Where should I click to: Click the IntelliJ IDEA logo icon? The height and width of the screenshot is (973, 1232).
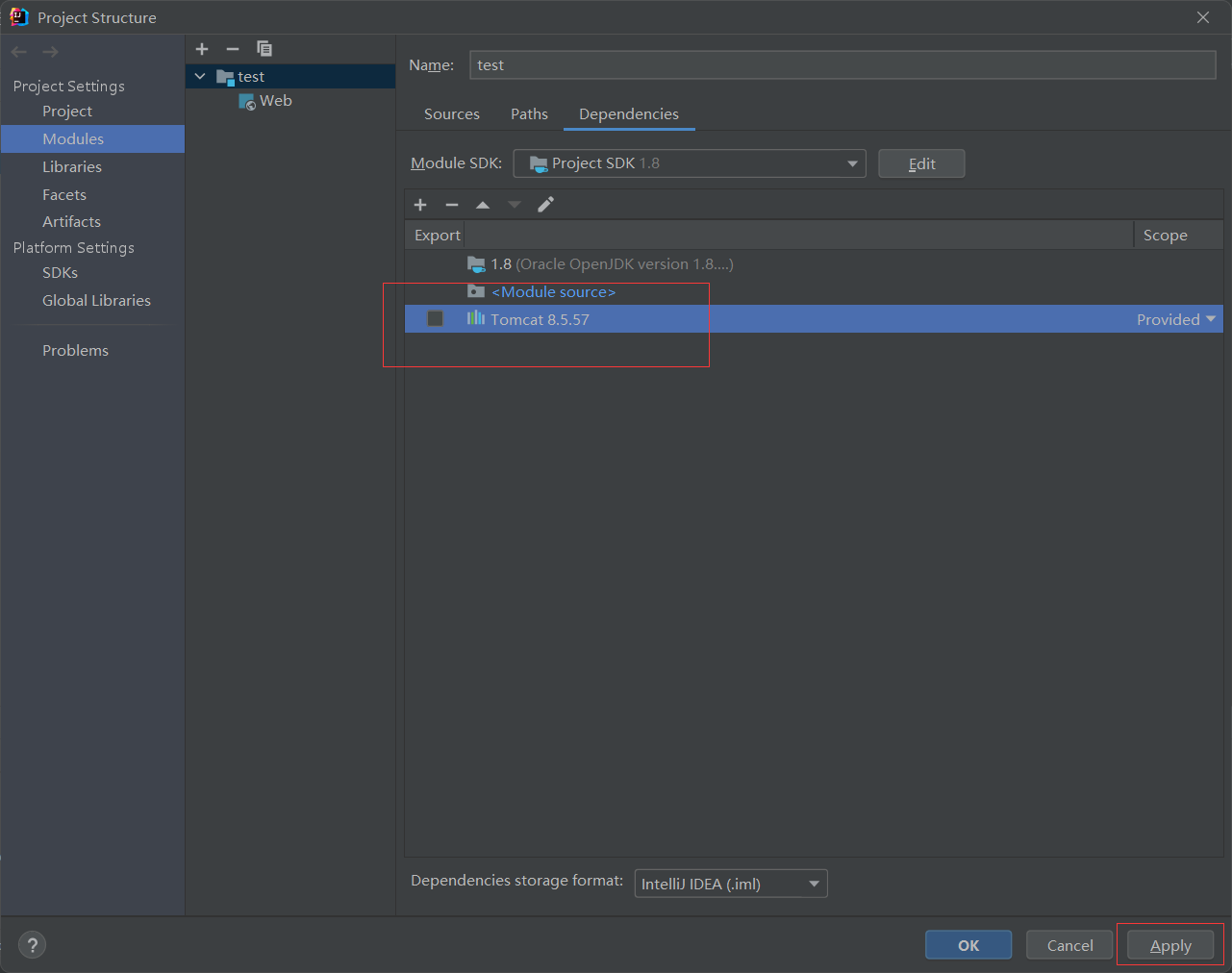[x=18, y=17]
